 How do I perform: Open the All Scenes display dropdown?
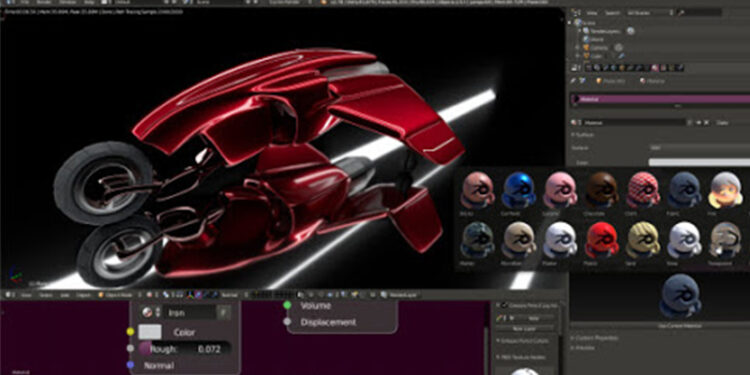[x=650, y=13]
